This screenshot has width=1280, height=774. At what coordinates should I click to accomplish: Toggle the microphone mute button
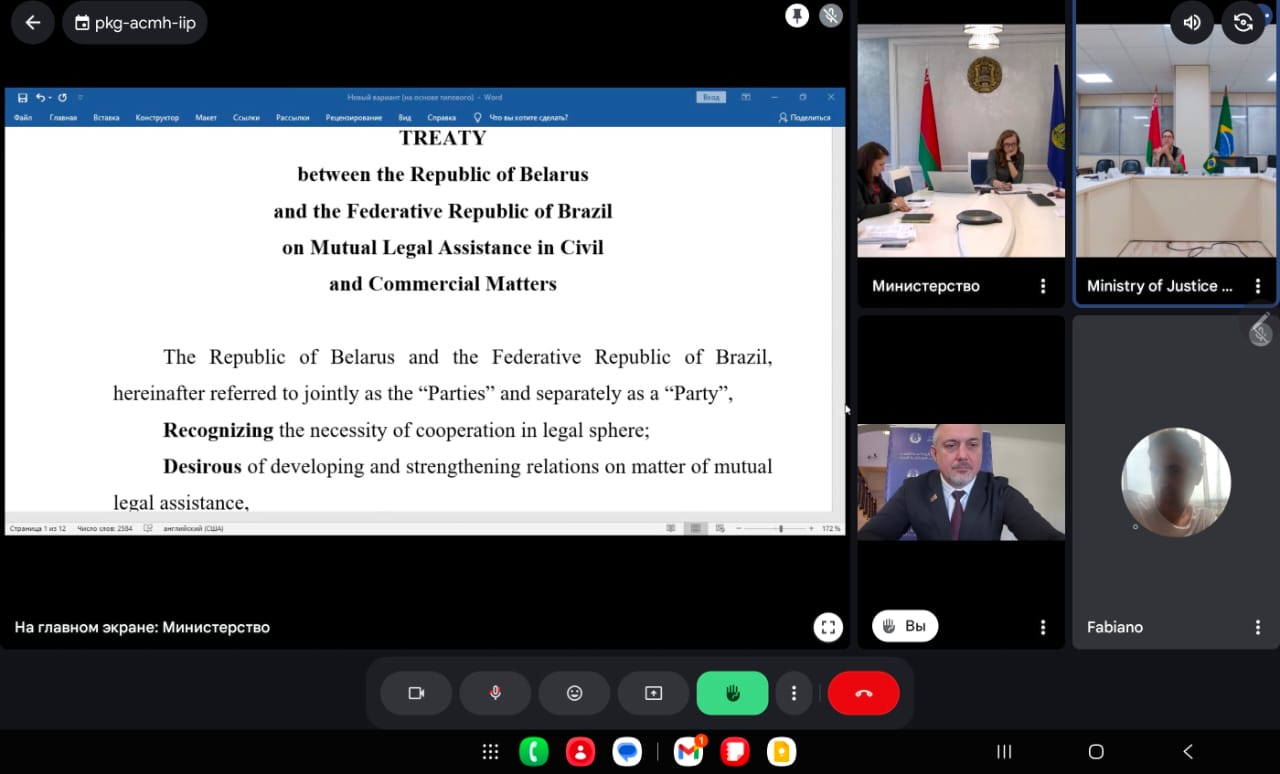click(x=495, y=693)
